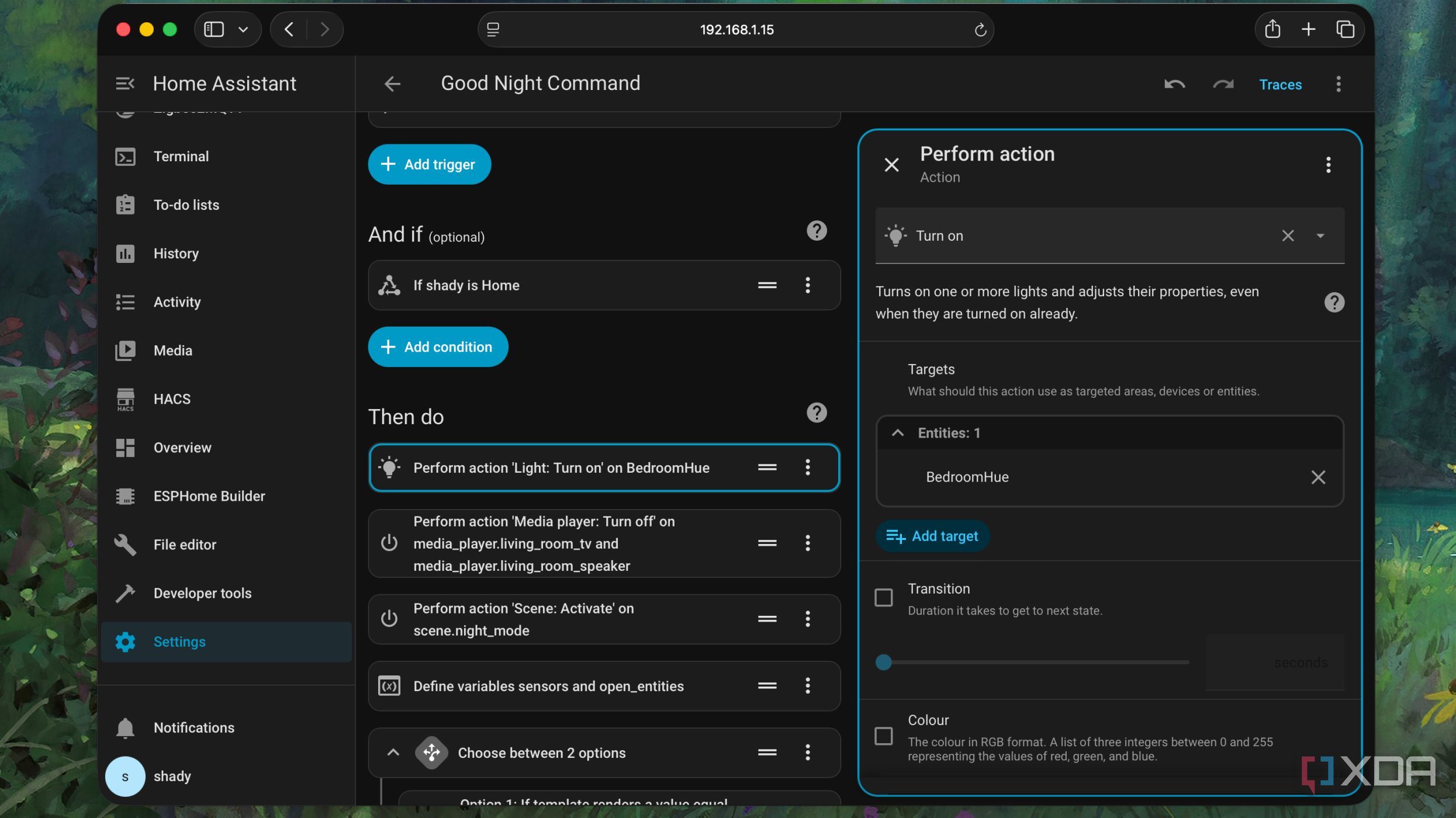This screenshot has width=1456, height=818.
Task: Open help for the Then do section
Action: click(x=817, y=413)
